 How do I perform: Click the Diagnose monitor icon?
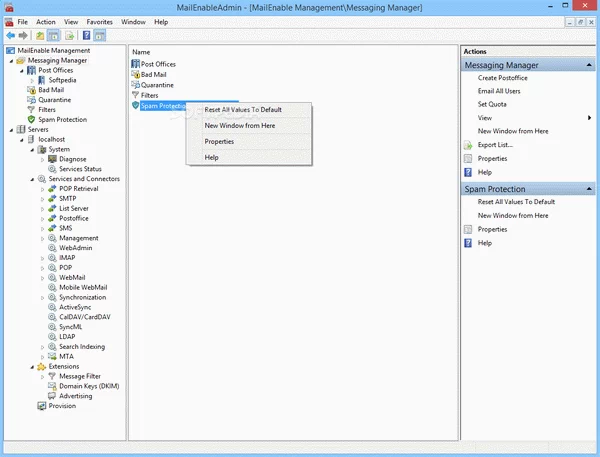52,159
